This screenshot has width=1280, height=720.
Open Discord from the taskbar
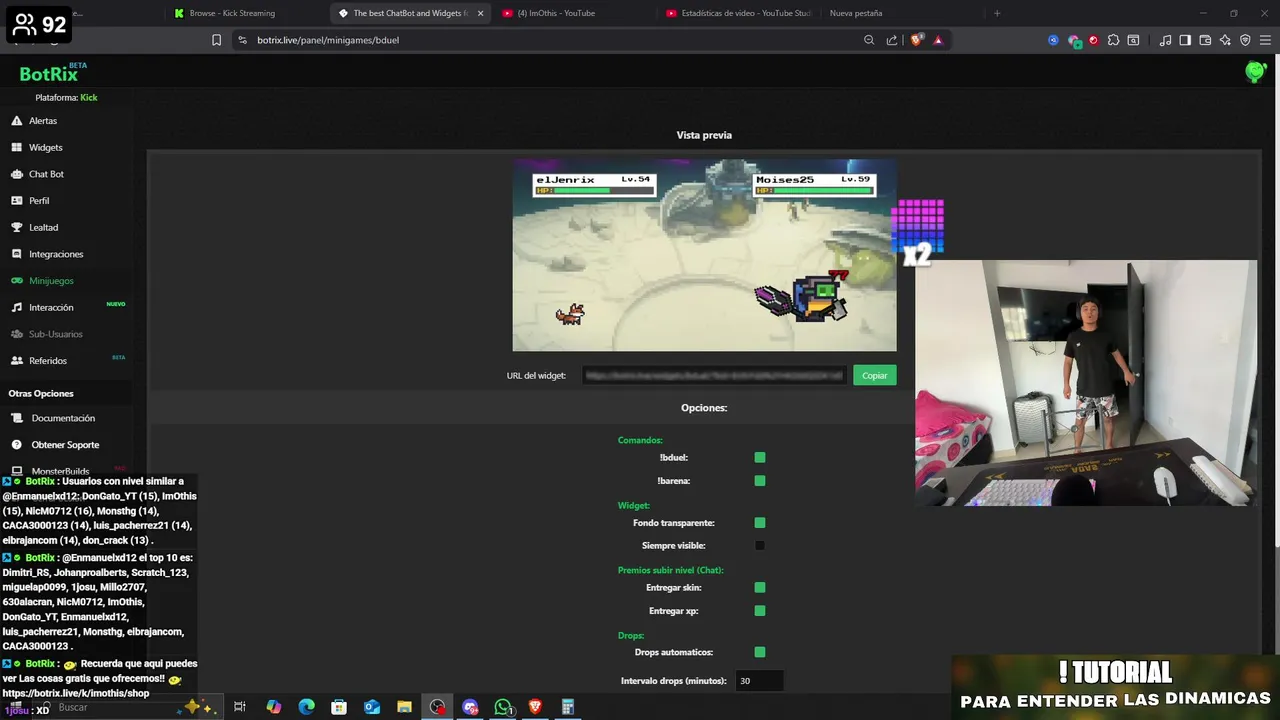(470, 707)
